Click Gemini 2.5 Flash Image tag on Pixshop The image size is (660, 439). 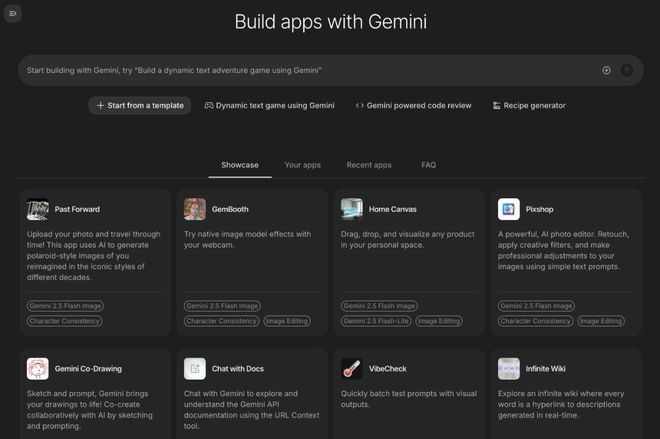536,306
